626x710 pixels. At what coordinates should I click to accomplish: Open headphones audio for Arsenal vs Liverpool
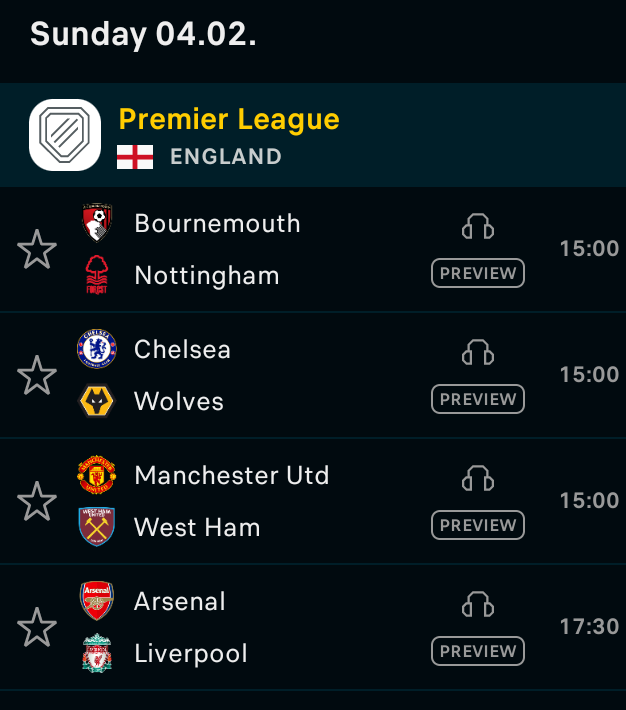pos(478,605)
